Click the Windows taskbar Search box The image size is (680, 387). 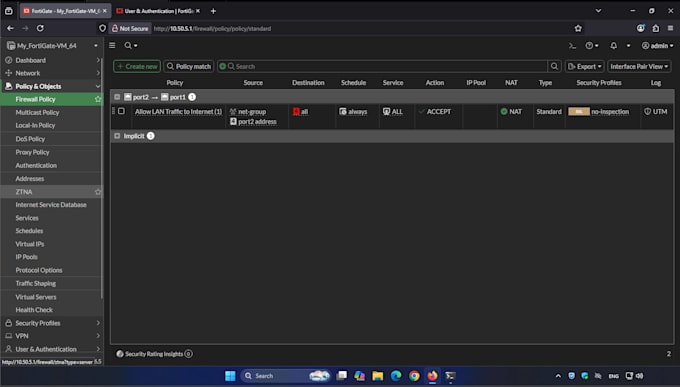tap(285, 376)
